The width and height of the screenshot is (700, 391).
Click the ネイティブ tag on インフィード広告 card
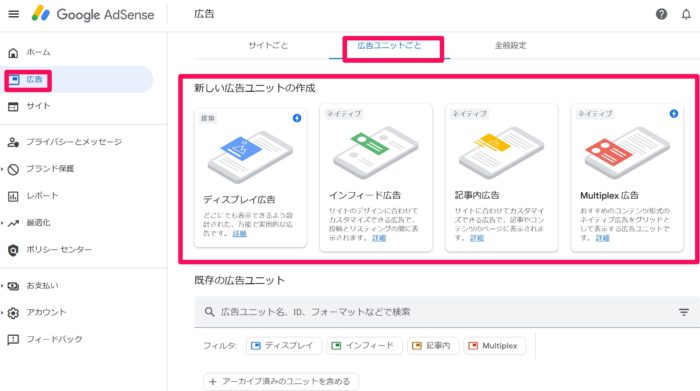344,114
